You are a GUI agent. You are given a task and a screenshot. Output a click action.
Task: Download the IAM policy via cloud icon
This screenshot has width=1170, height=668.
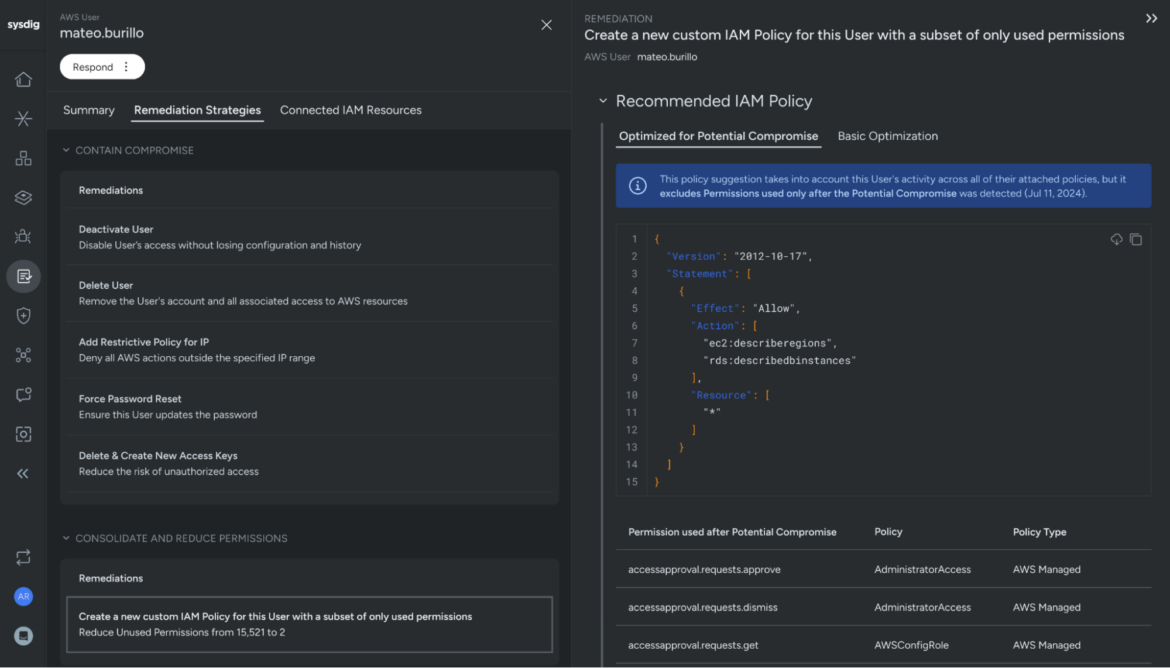pos(1118,239)
